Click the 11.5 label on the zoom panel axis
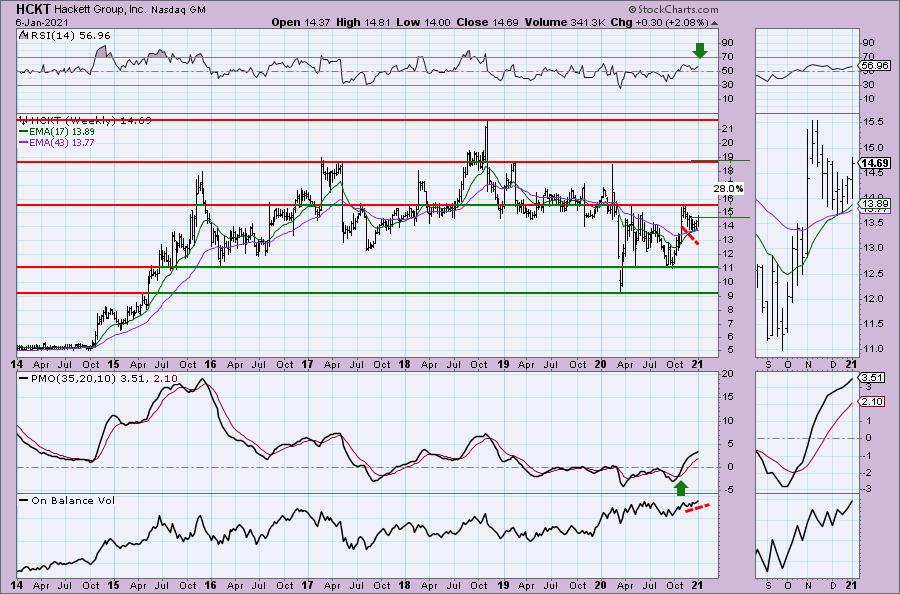The height and width of the screenshot is (594, 900). pyautogui.click(x=872, y=324)
